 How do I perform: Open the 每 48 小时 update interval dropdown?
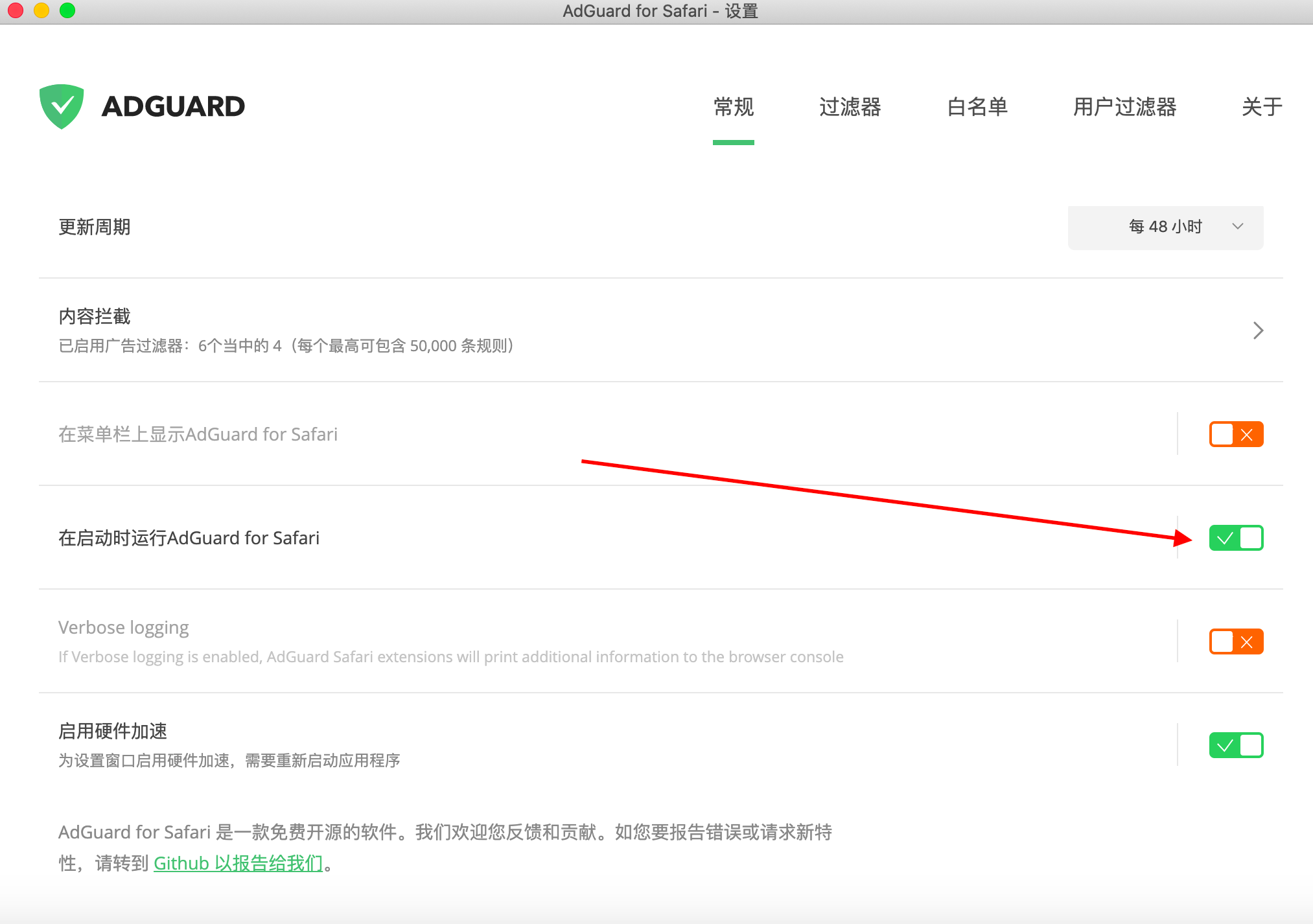1165,227
